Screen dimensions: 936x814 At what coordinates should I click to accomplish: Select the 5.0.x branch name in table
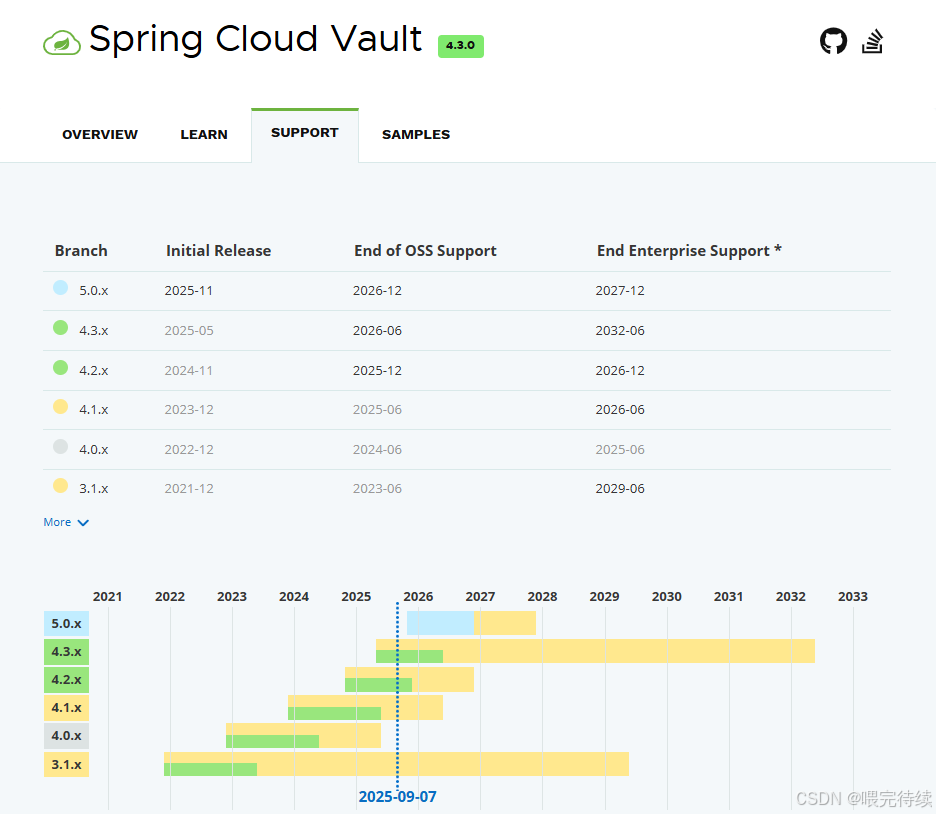(x=94, y=291)
